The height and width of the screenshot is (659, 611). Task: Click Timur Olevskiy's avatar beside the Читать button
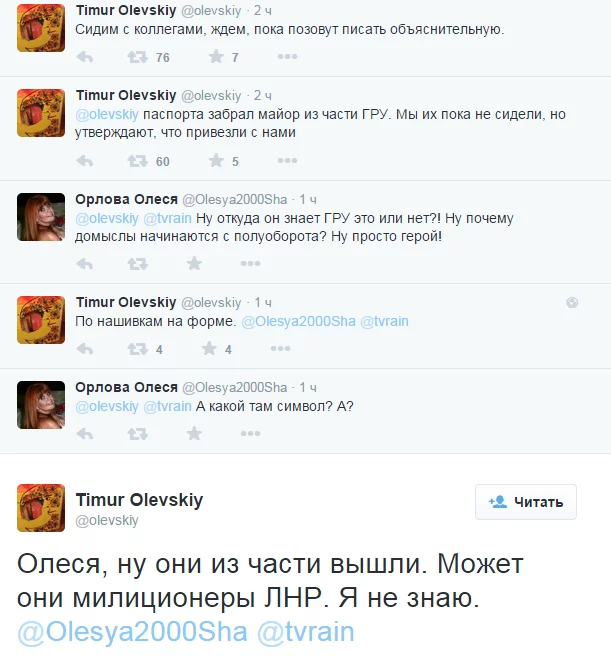click(41, 508)
